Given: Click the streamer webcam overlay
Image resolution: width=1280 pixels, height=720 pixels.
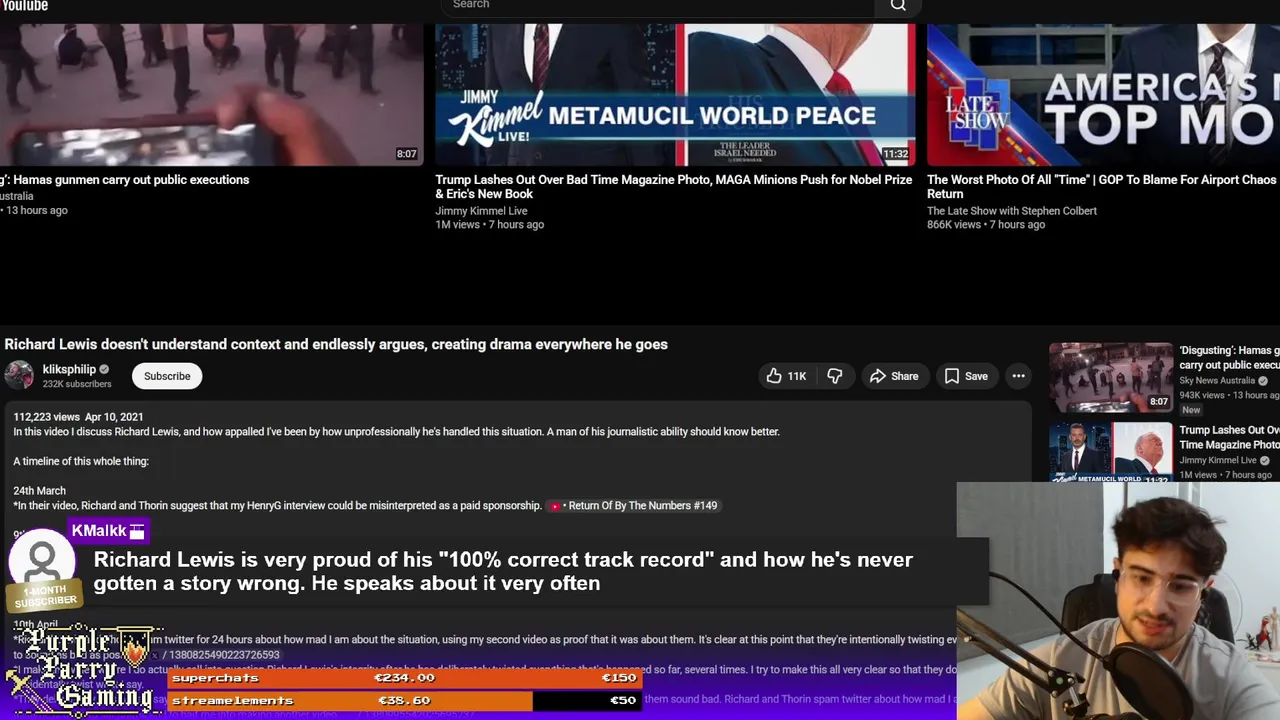Looking at the screenshot, I should pyautogui.click(x=1118, y=602).
